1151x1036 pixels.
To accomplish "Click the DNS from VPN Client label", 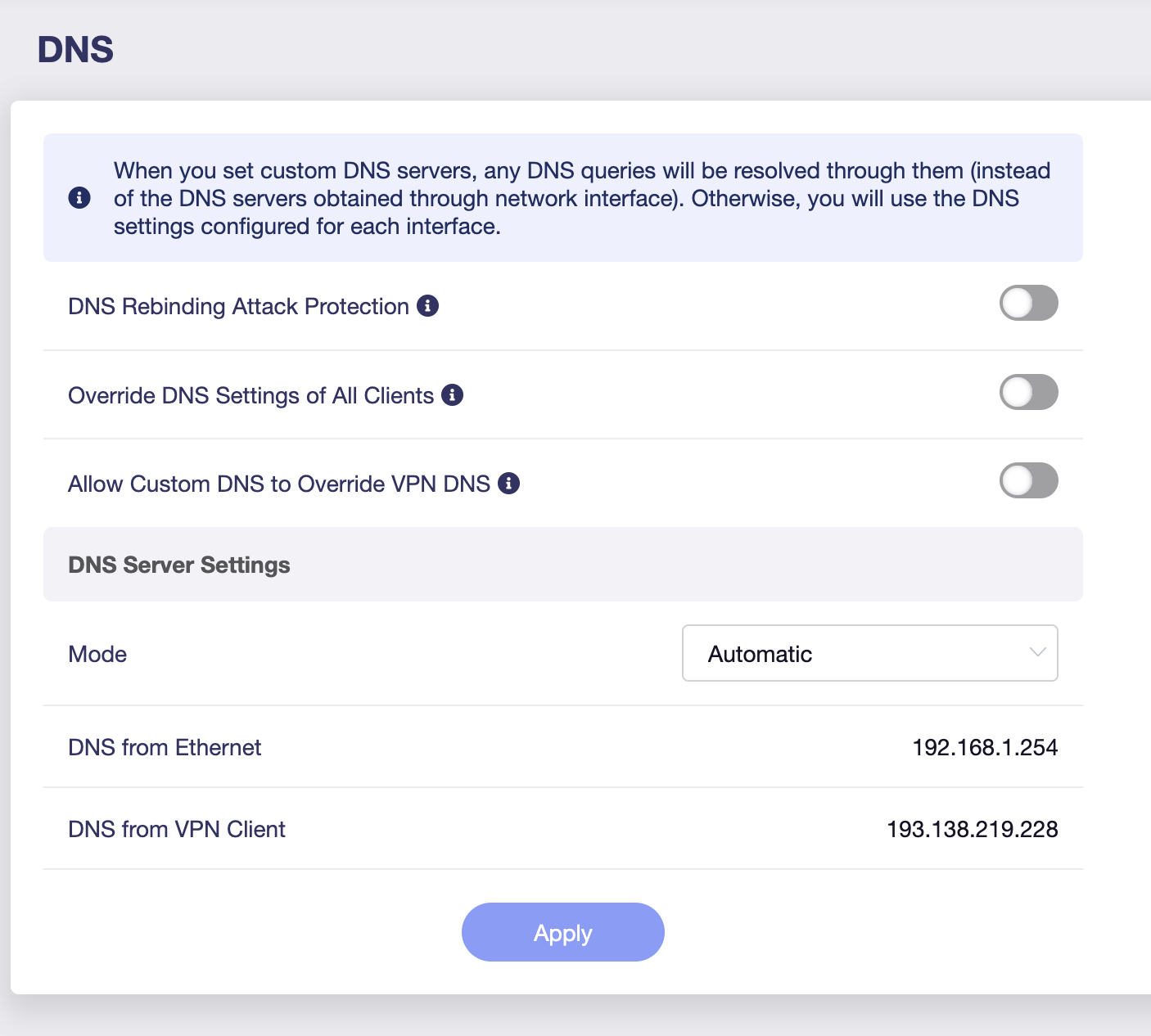I will point(177,829).
